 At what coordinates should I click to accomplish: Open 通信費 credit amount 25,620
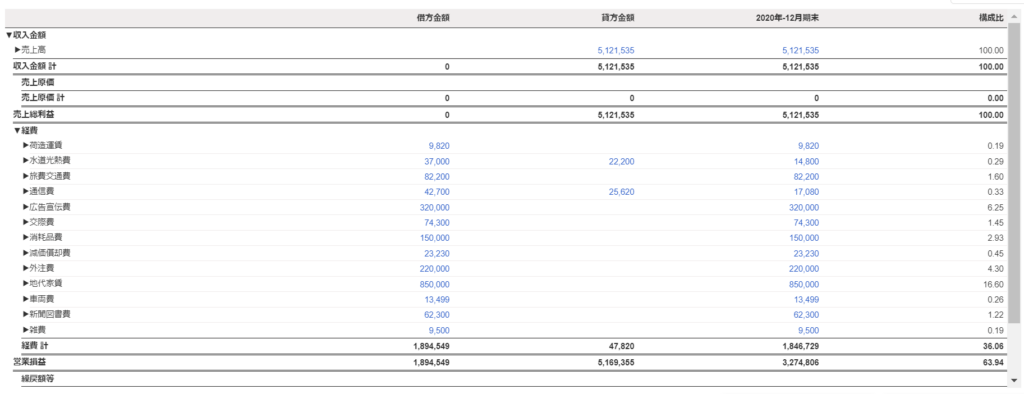[621, 192]
